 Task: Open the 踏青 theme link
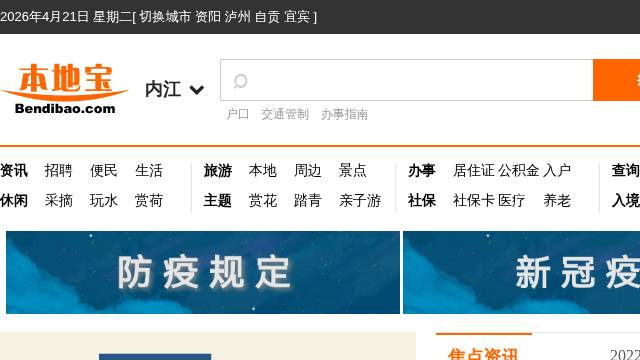point(308,200)
